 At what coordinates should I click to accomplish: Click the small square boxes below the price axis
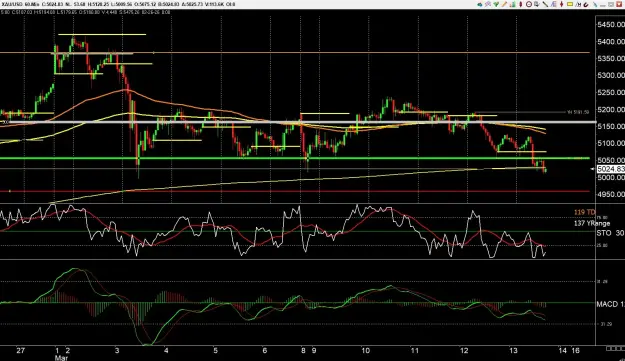click(x=615, y=349)
